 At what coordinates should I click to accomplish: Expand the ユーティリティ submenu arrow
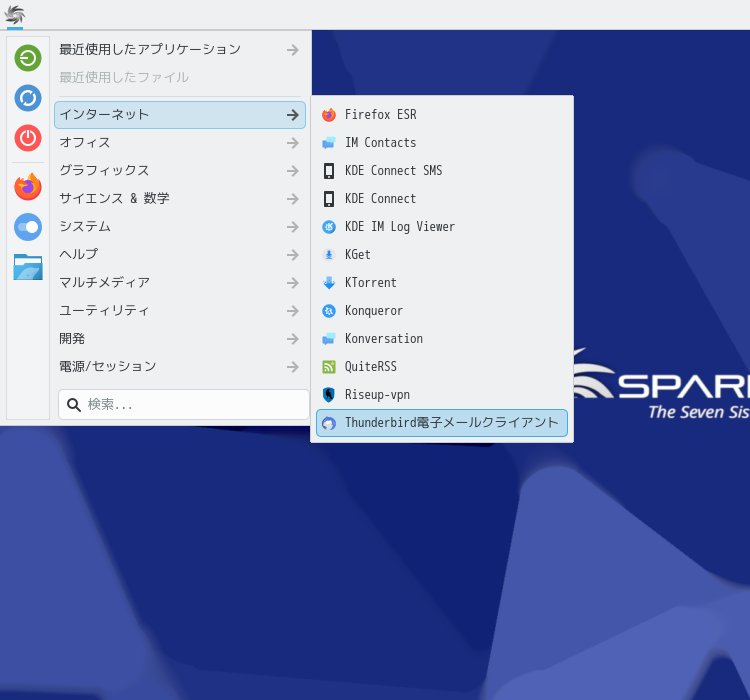tap(293, 311)
